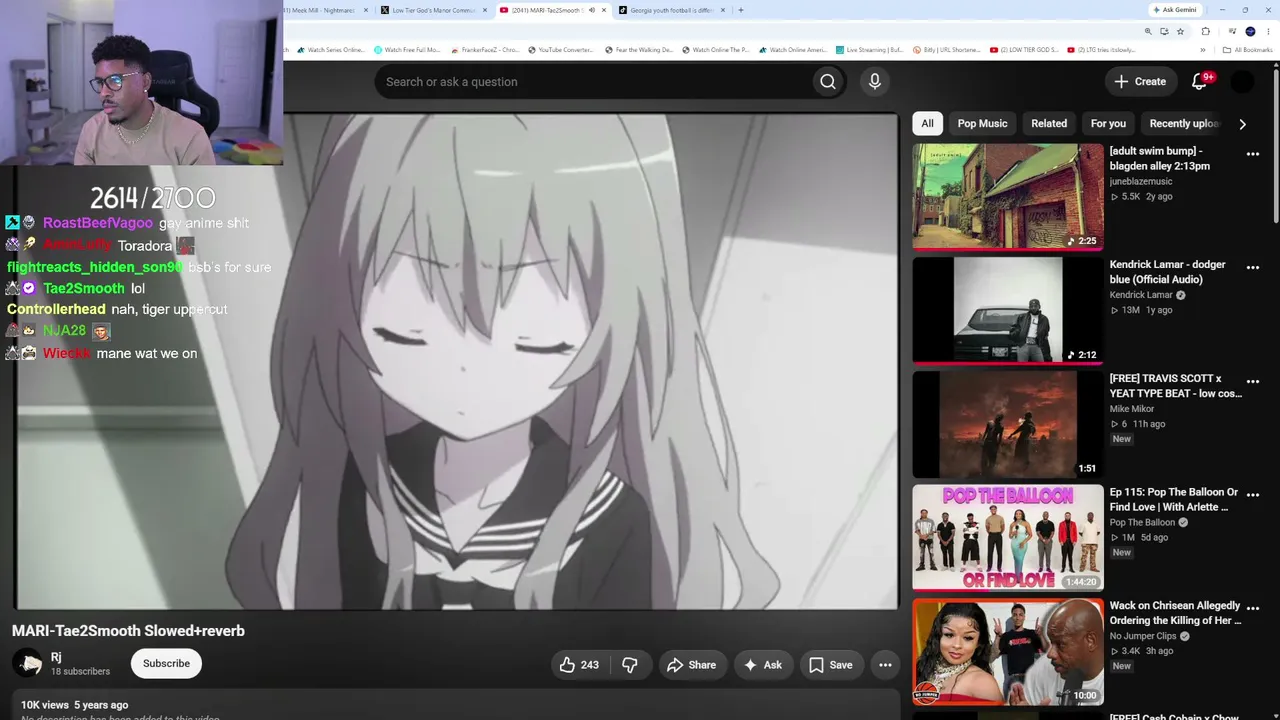
Task: Open options for Pop The Balloon video
Action: [x=1253, y=495]
